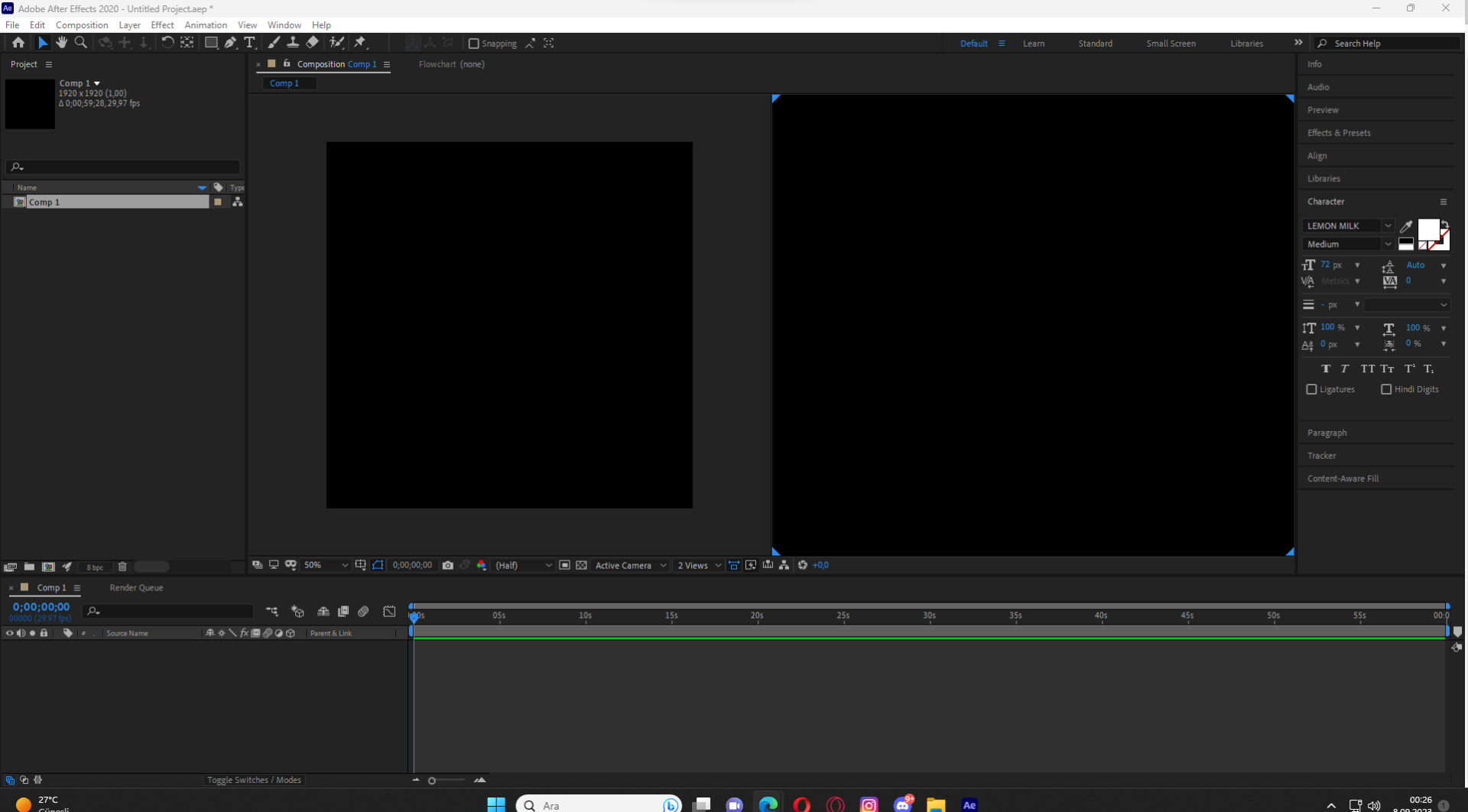Switch to the Learn workspace
1468x812 pixels.
pyautogui.click(x=1034, y=44)
